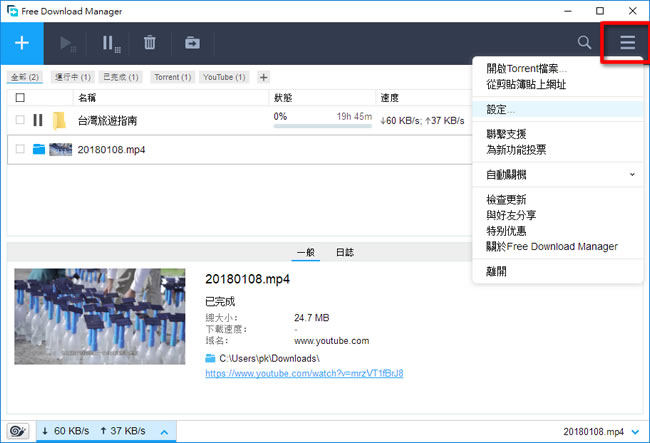
Task: Click pause icon on 台灣旅遊指南 row
Action: (x=38, y=120)
